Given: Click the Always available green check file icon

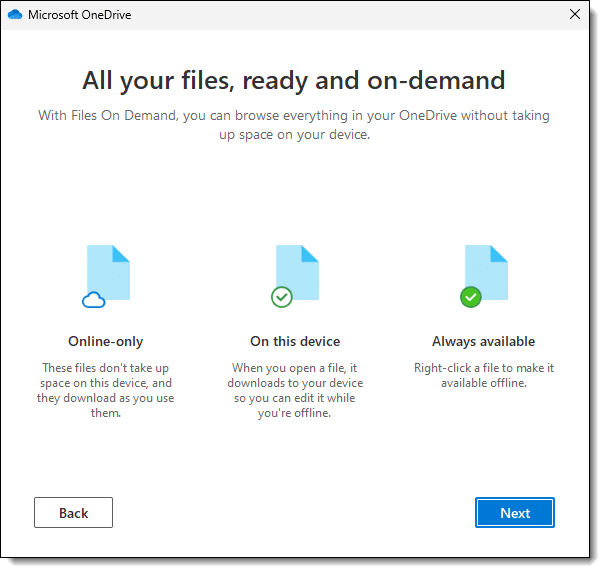Looking at the screenshot, I should click(484, 276).
